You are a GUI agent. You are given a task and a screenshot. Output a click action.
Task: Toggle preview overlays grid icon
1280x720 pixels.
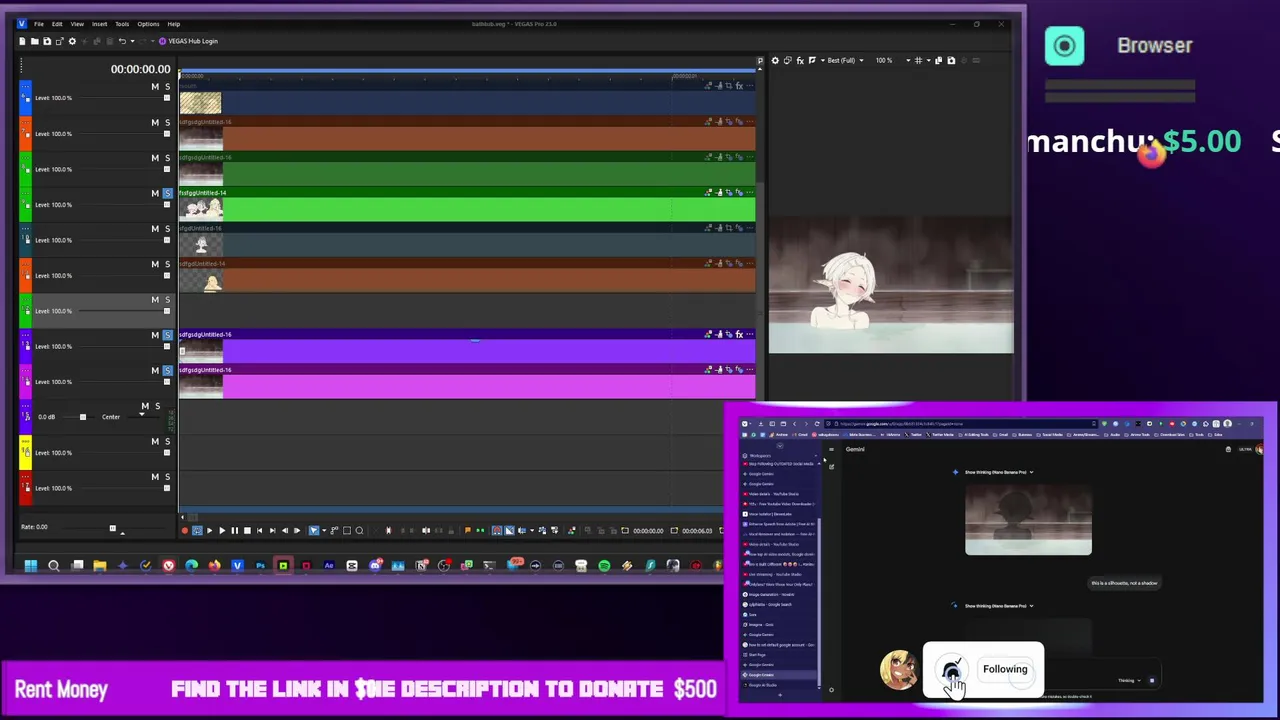918,61
